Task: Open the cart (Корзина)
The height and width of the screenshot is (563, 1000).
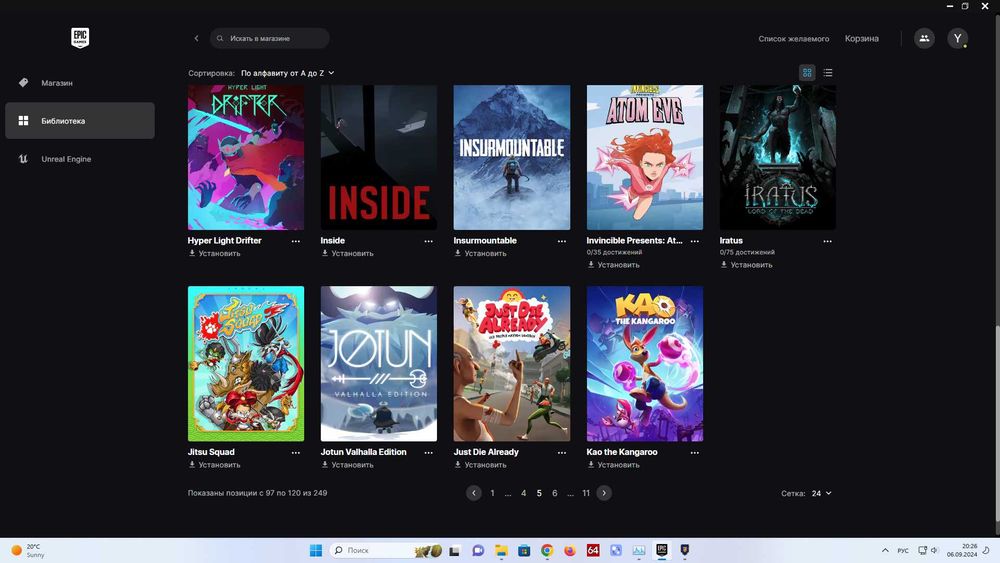Action: [862, 39]
